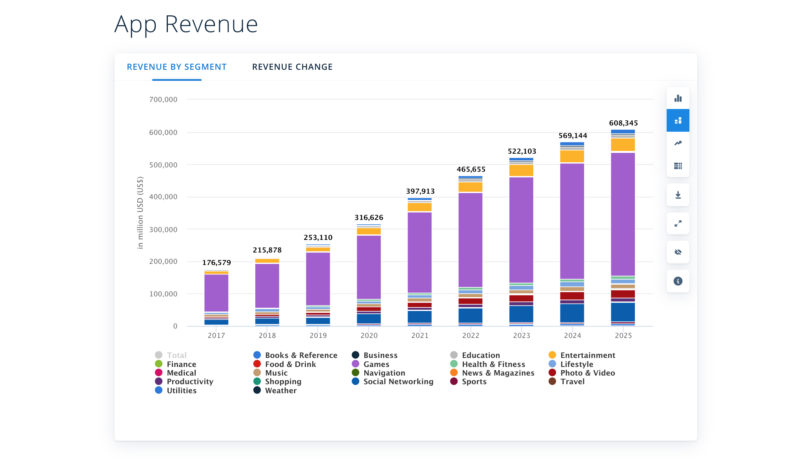
Task: Switch to line chart view
Action: point(678,144)
